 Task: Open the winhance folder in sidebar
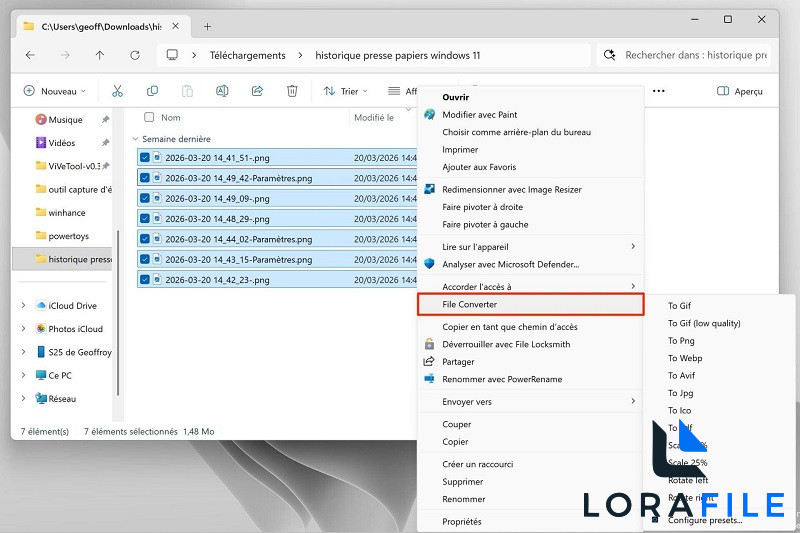pos(66,213)
